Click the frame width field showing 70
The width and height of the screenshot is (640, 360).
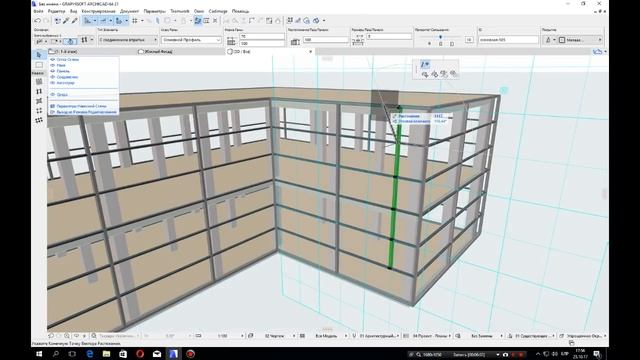(262, 37)
